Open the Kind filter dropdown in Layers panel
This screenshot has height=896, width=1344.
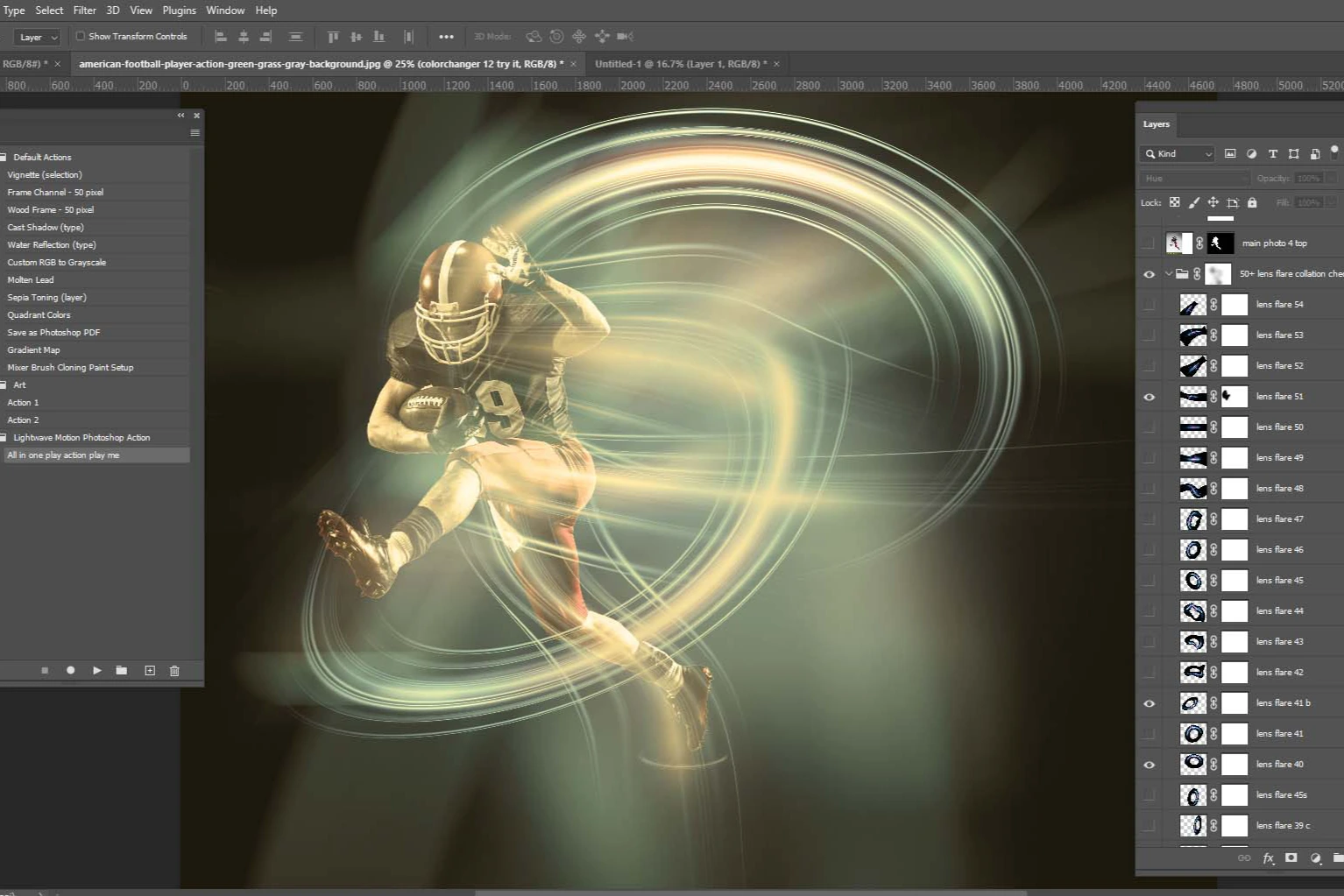[1176, 154]
